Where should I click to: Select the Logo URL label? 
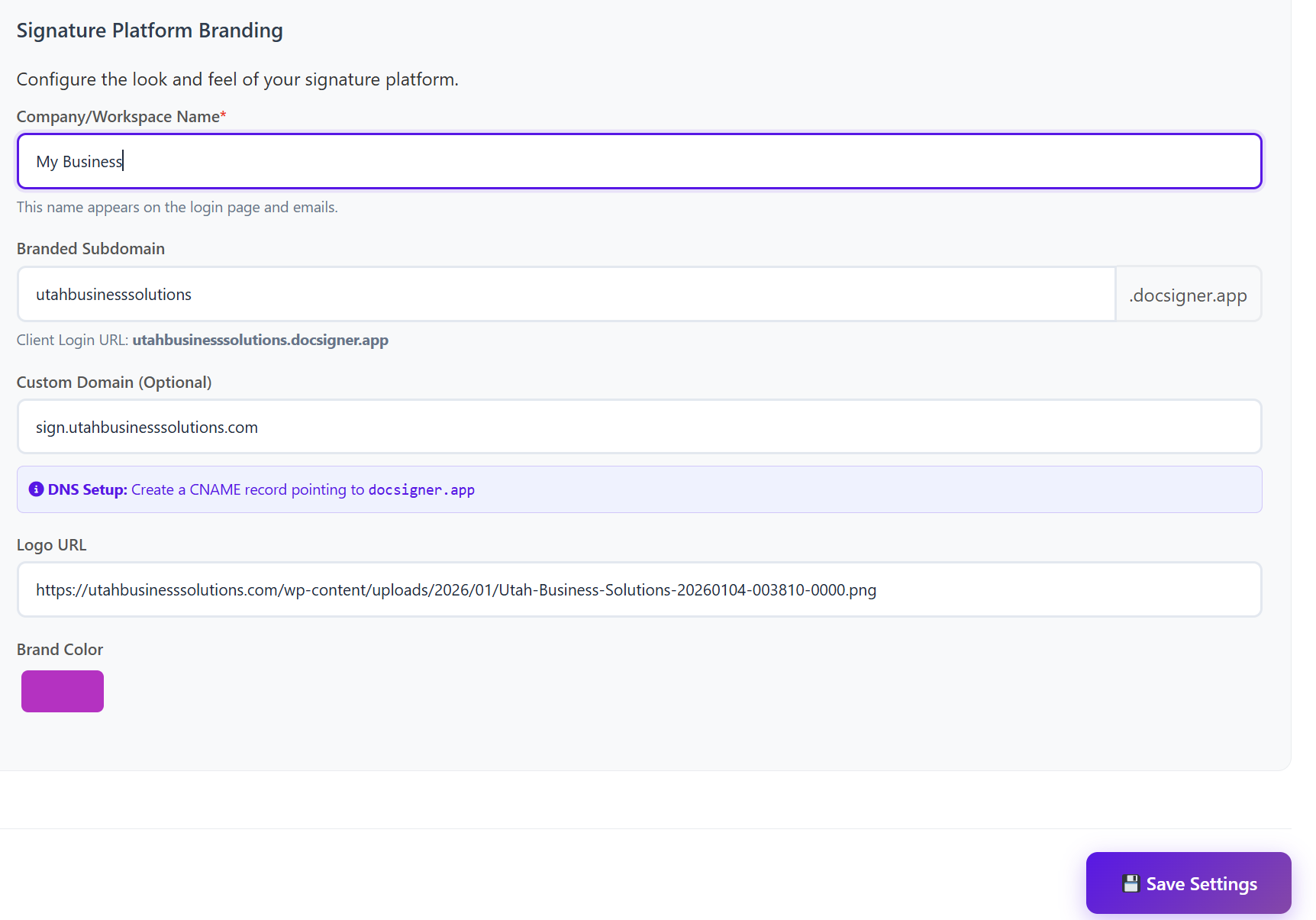point(51,544)
